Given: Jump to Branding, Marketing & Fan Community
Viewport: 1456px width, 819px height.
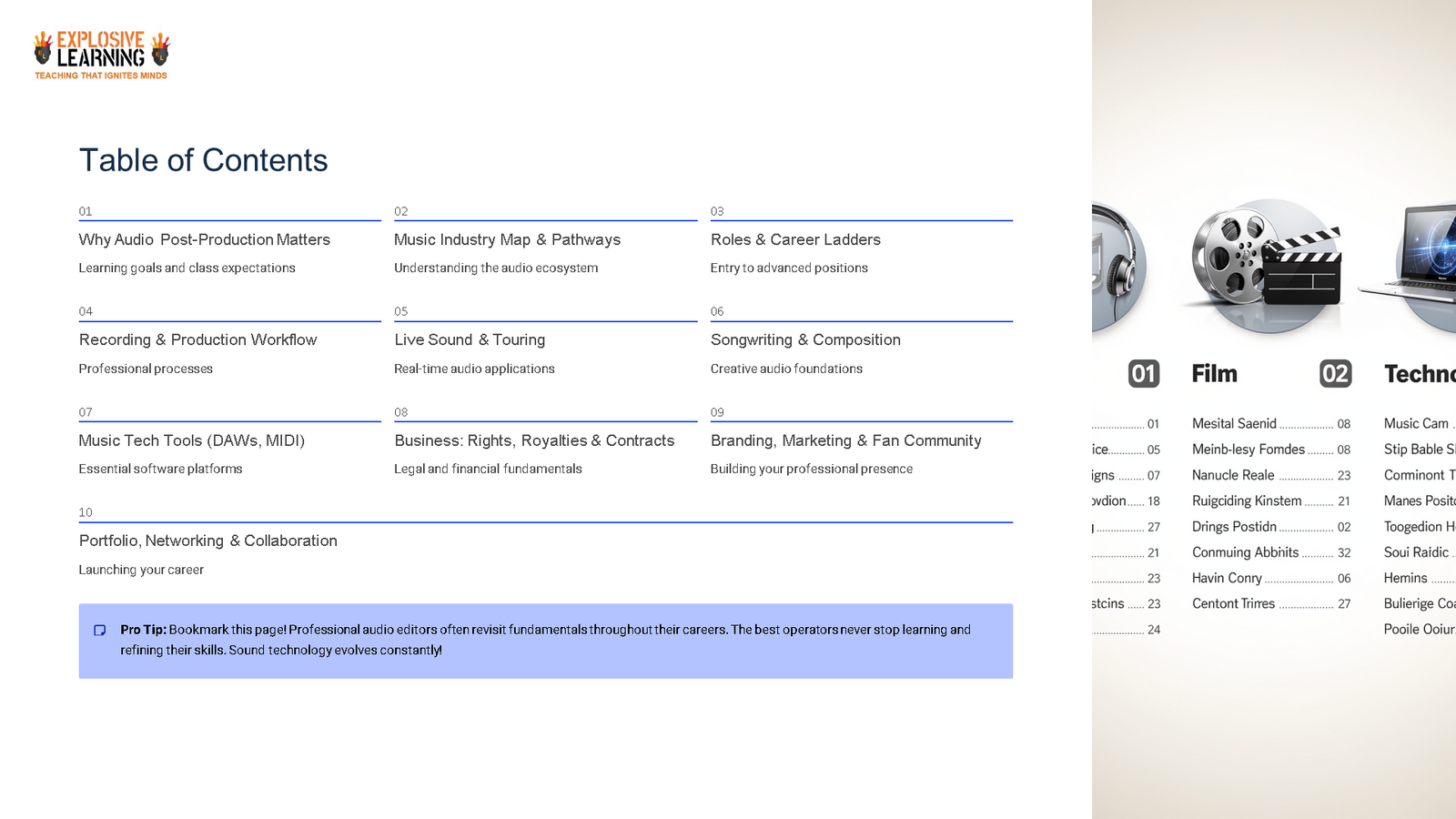Looking at the screenshot, I should (845, 440).
